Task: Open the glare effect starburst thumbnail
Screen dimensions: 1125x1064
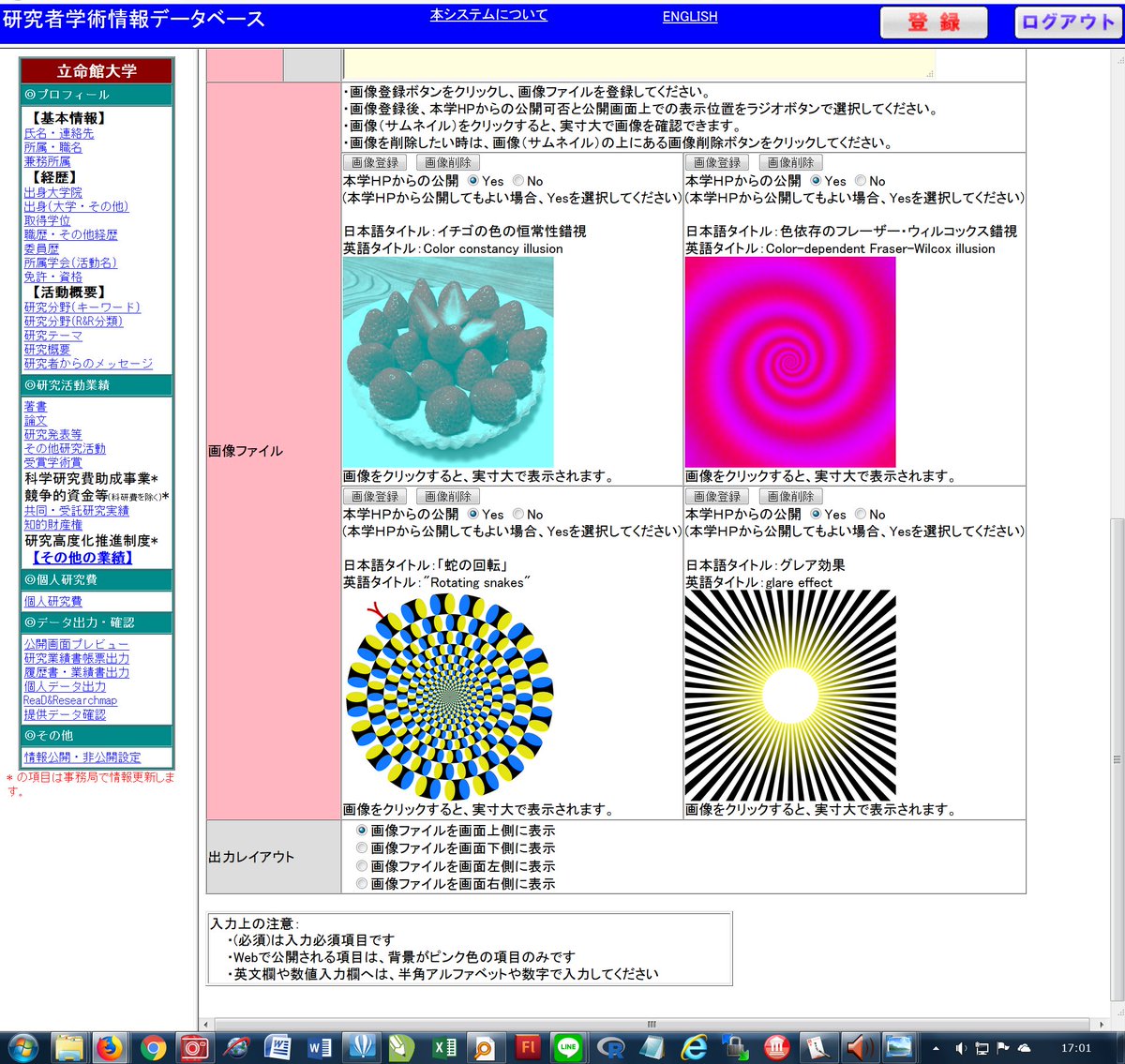Action: pyautogui.click(x=790, y=696)
